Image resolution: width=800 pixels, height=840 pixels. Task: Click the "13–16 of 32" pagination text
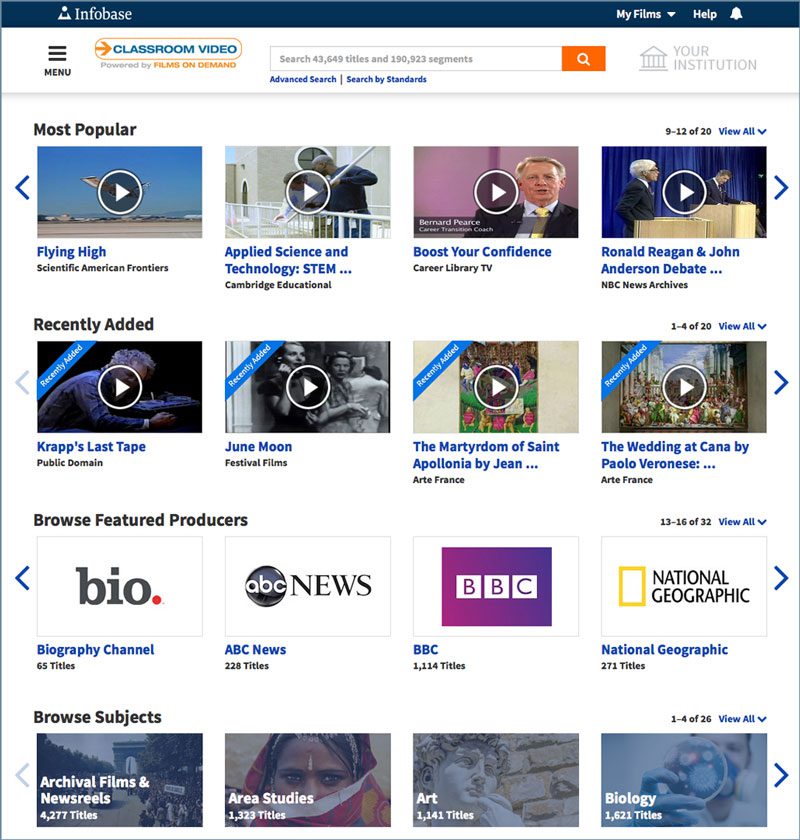pyautogui.click(x=686, y=522)
